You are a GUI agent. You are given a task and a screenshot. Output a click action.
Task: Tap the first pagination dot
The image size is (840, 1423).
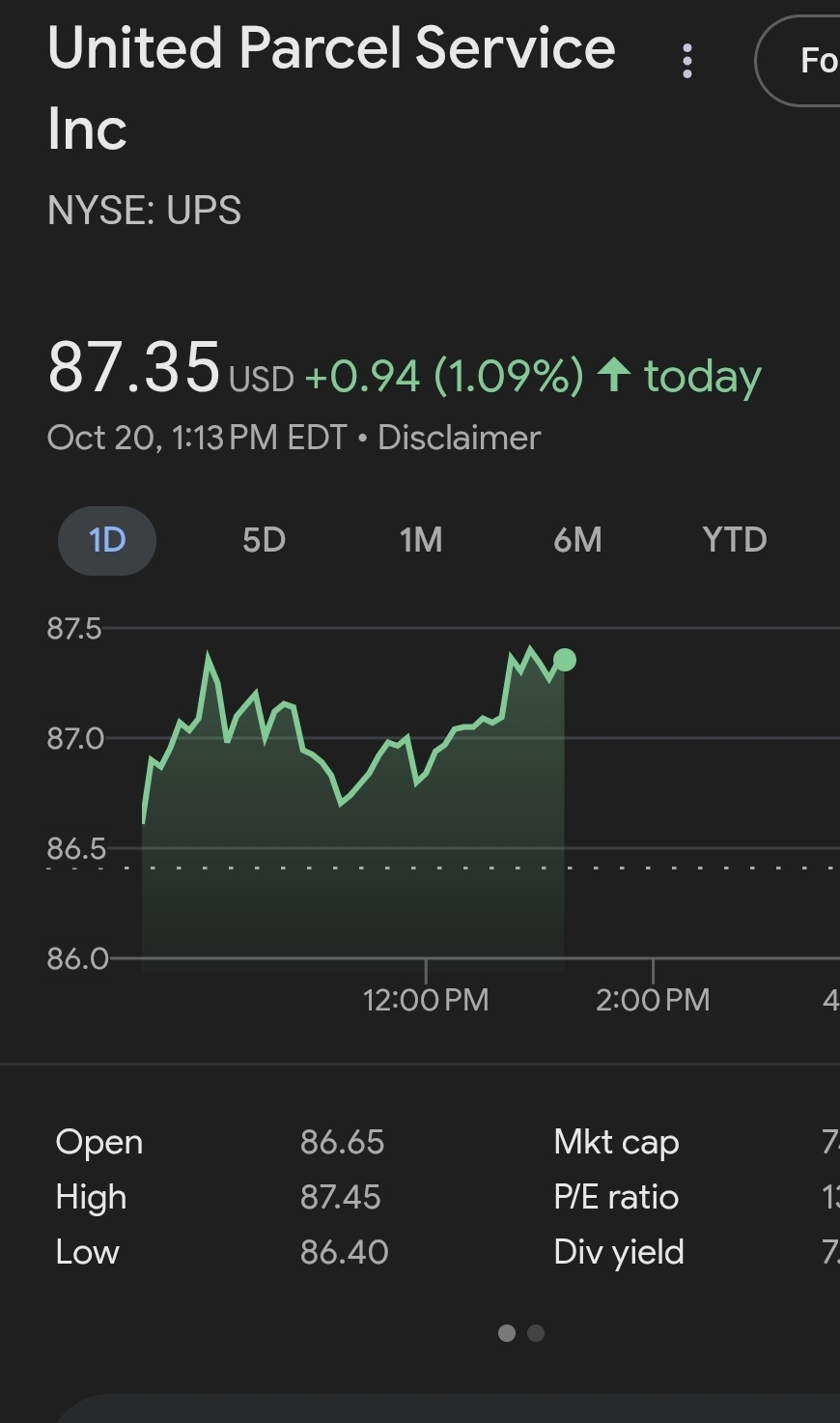pos(507,1333)
